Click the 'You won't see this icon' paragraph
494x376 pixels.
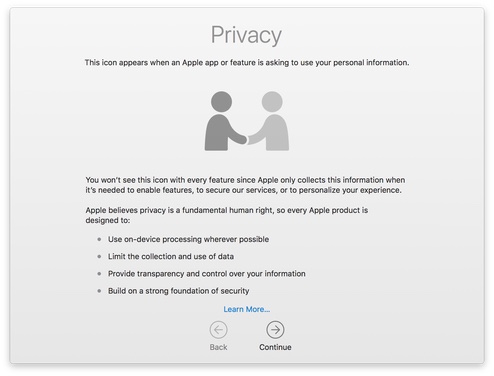point(245,185)
